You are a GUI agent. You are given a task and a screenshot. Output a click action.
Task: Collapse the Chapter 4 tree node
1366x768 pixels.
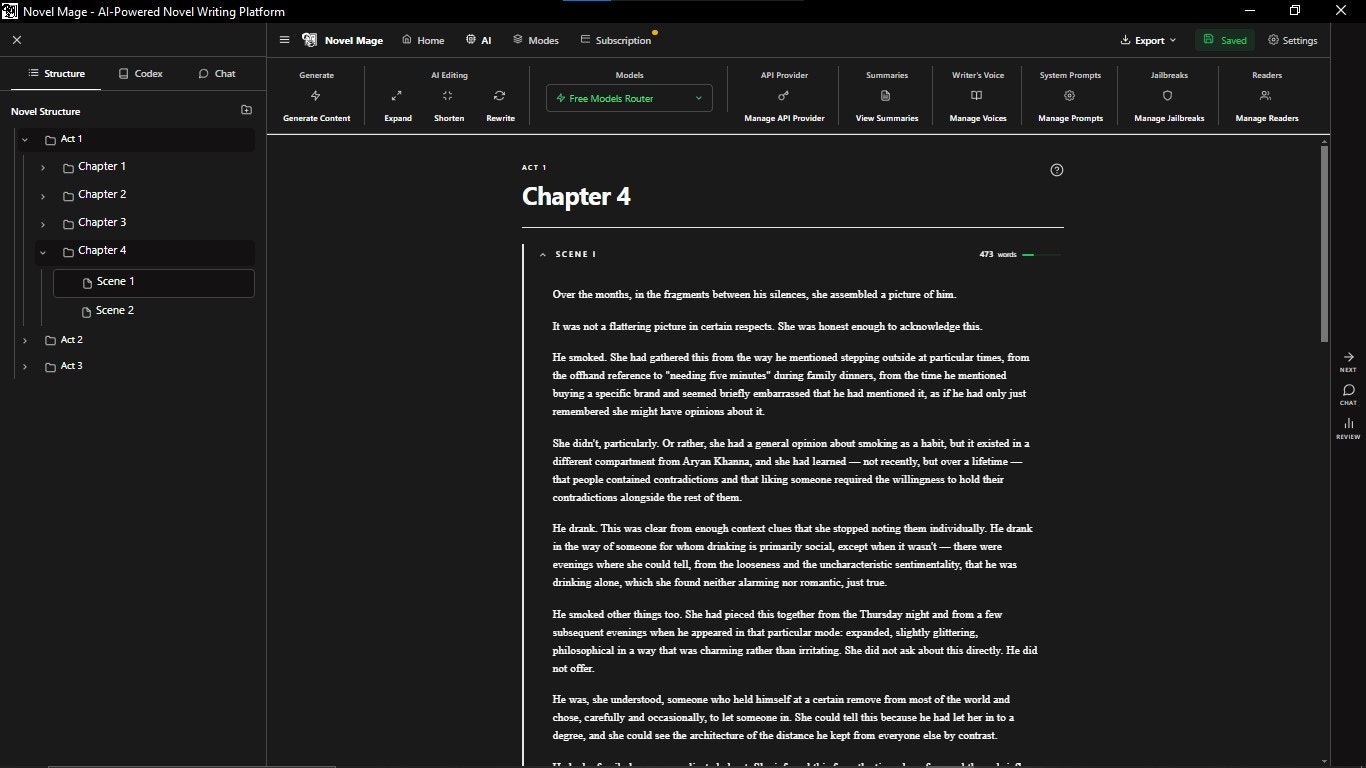pos(43,252)
